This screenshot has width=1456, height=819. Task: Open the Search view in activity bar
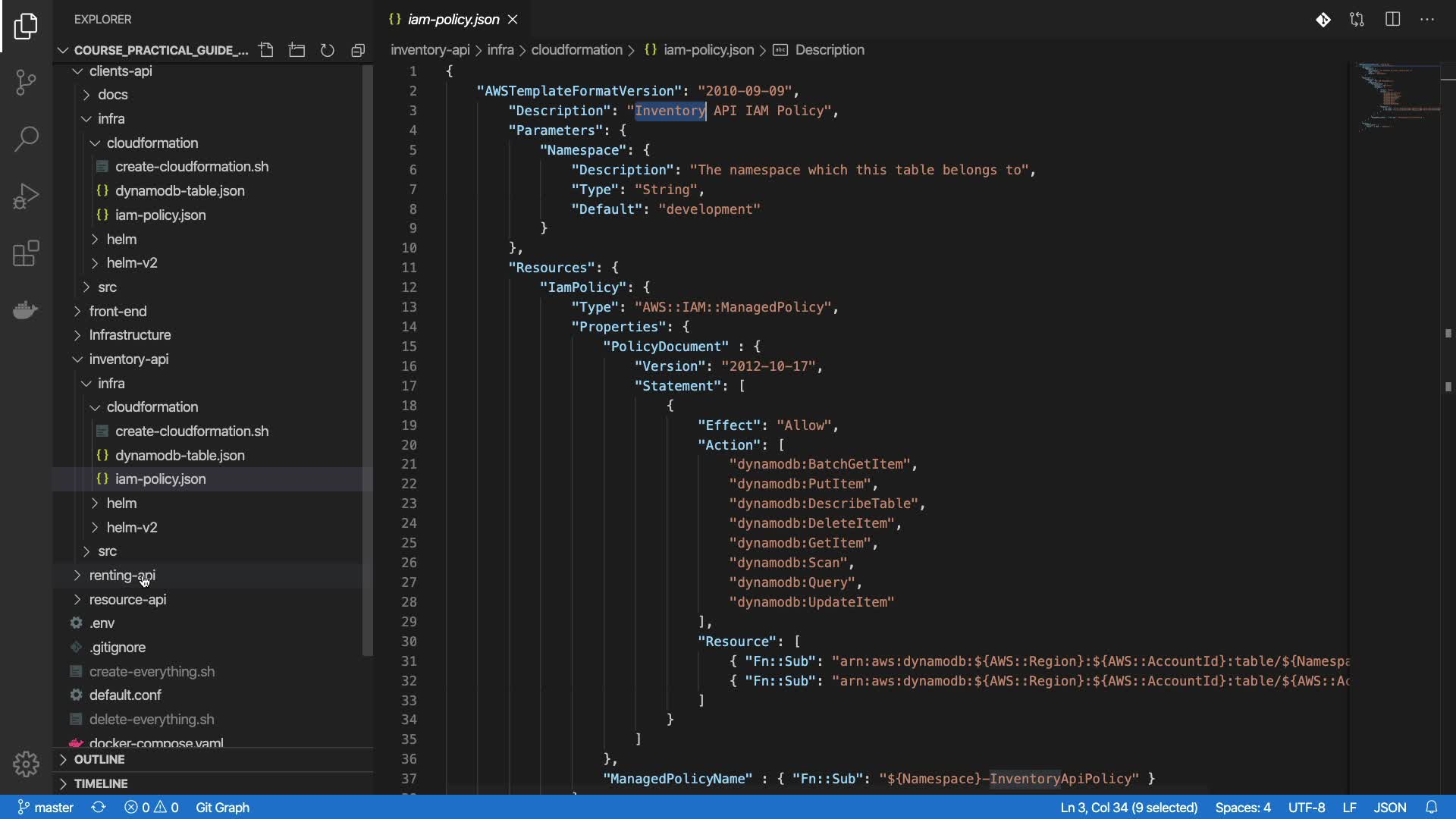coord(26,139)
